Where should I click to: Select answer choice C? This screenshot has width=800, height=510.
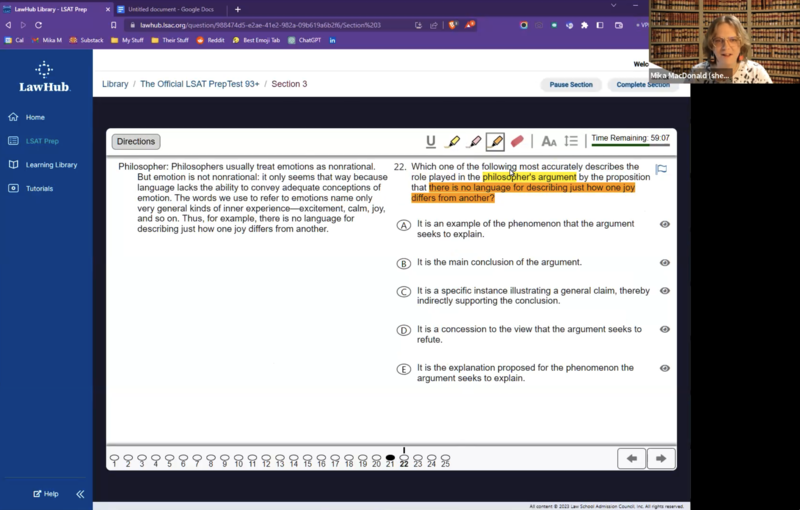point(404,292)
